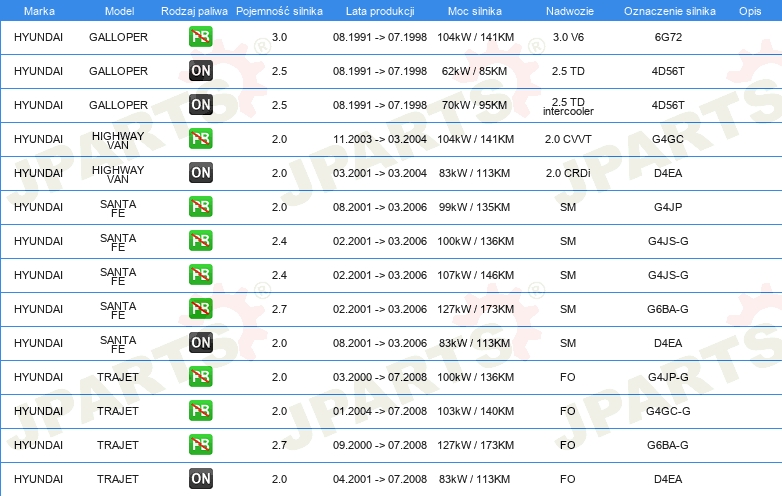Click ON diesel icon for Highway Van CRDi
Image resolution: width=782 pixels, height=496 pixels.
(x=200, y=173)
